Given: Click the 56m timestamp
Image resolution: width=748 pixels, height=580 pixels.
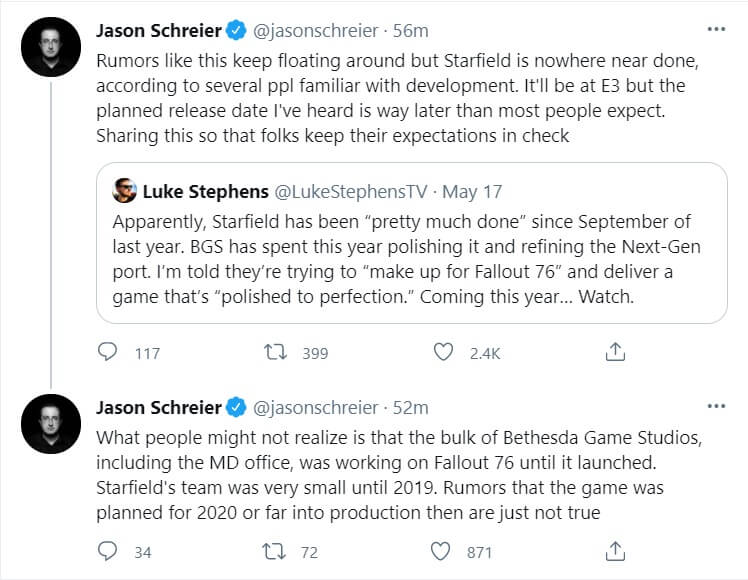Looking at the screenshot, I should point(409,31).
